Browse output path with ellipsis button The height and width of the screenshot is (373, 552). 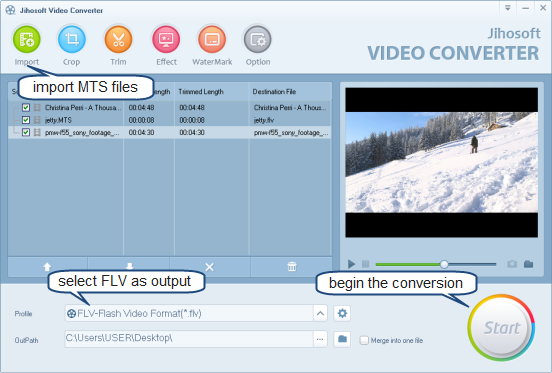[x=320, y=339]
